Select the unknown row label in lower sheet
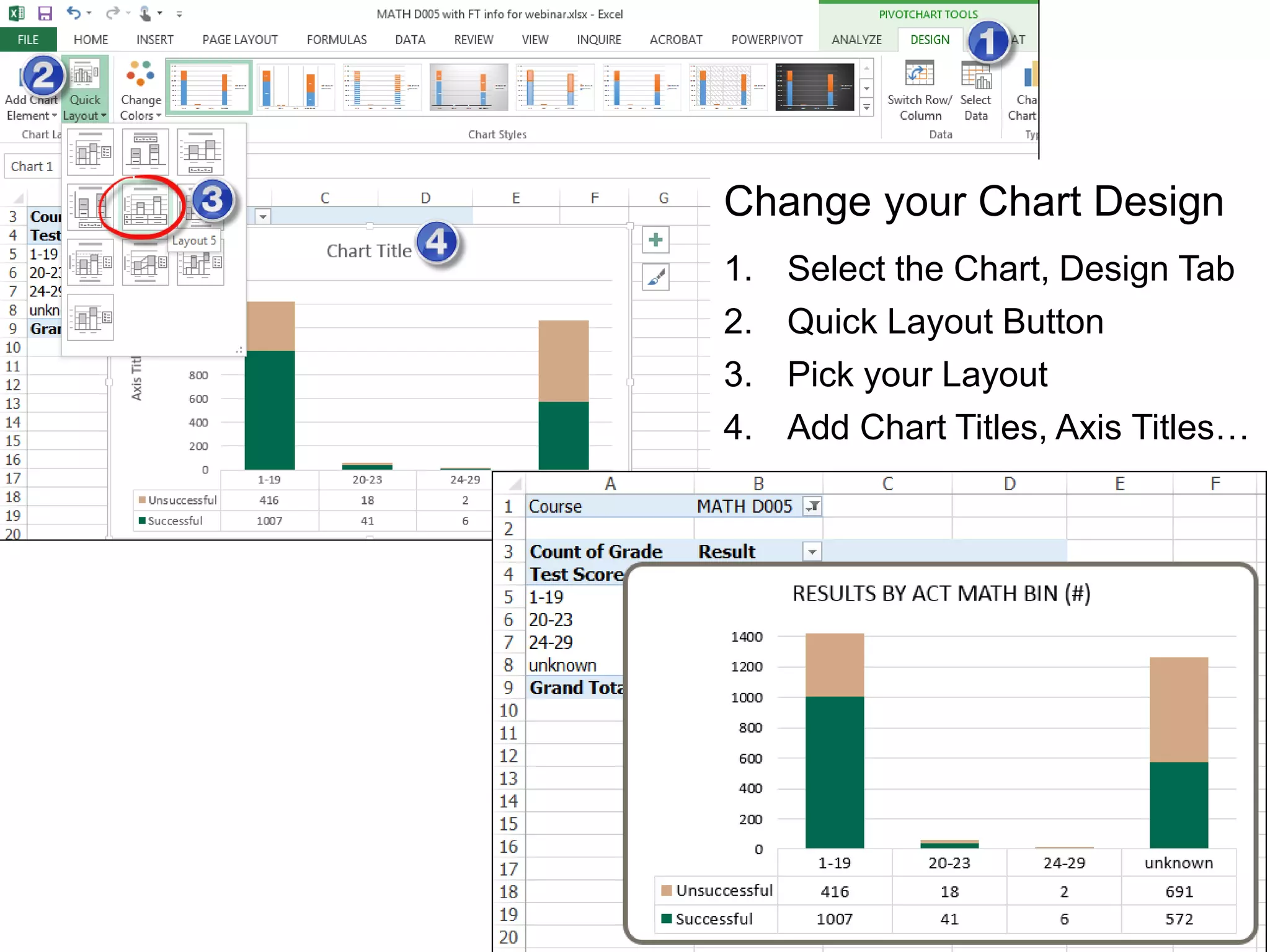The image size is (1270, 952). point(562,665)
